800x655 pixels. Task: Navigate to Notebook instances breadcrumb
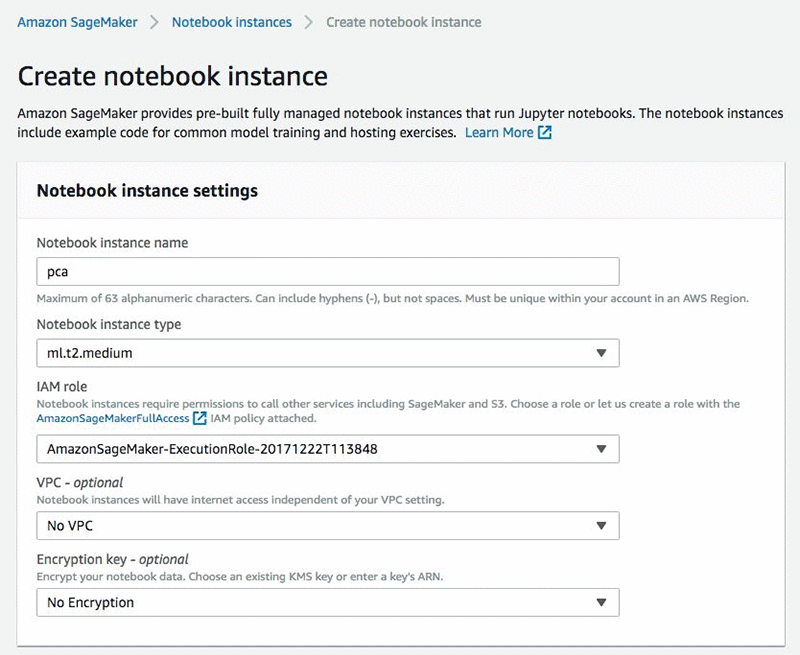[232, 21]
